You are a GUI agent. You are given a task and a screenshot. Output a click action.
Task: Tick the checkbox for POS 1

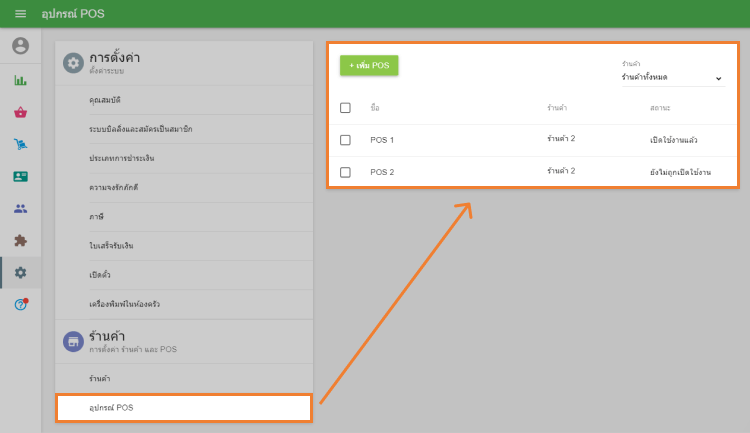pos(345,140)
